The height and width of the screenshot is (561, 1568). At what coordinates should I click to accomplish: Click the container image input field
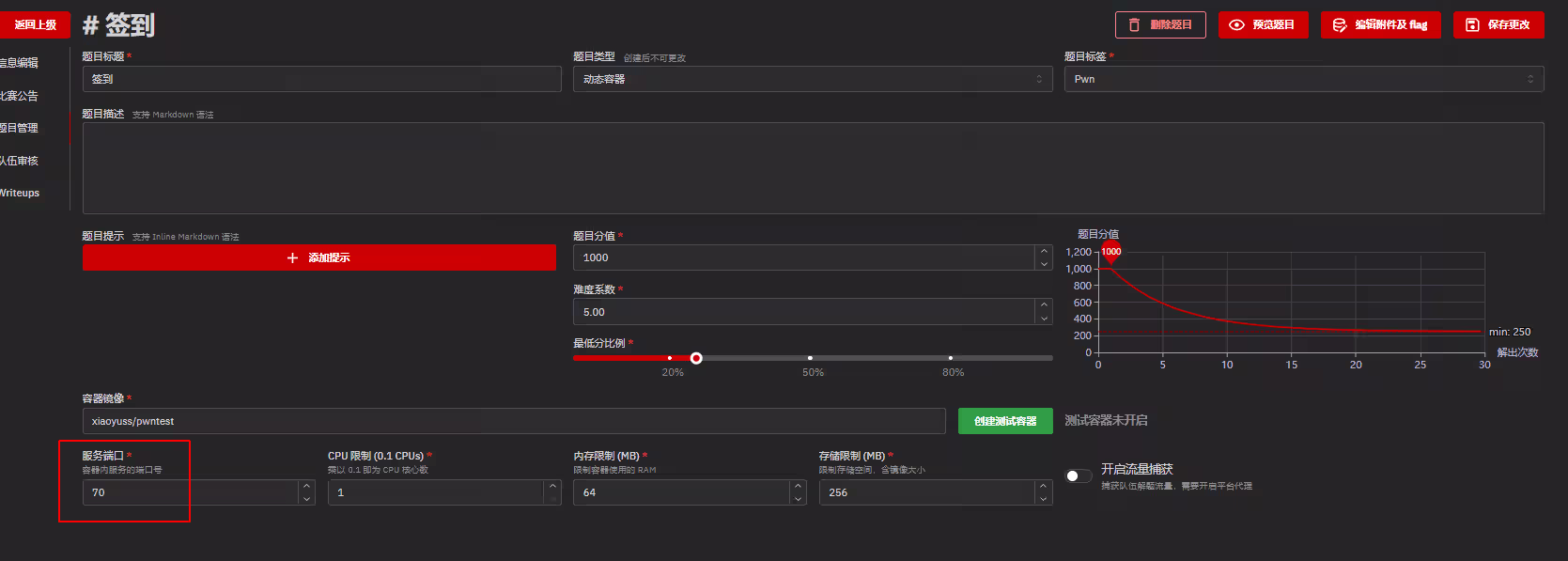tap(513, 421)
